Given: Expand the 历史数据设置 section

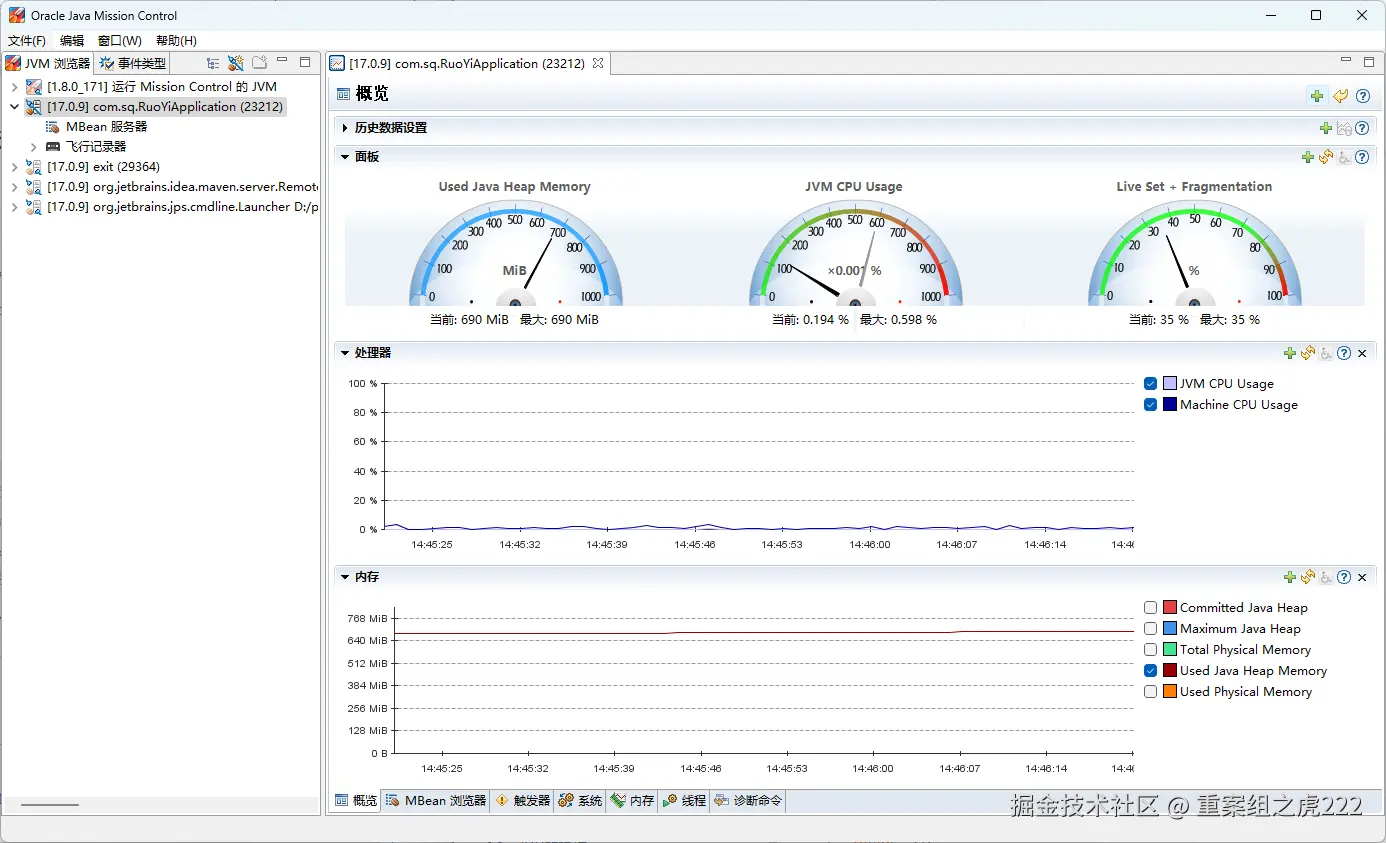Looking at the screenshot, I should [345, 128].
